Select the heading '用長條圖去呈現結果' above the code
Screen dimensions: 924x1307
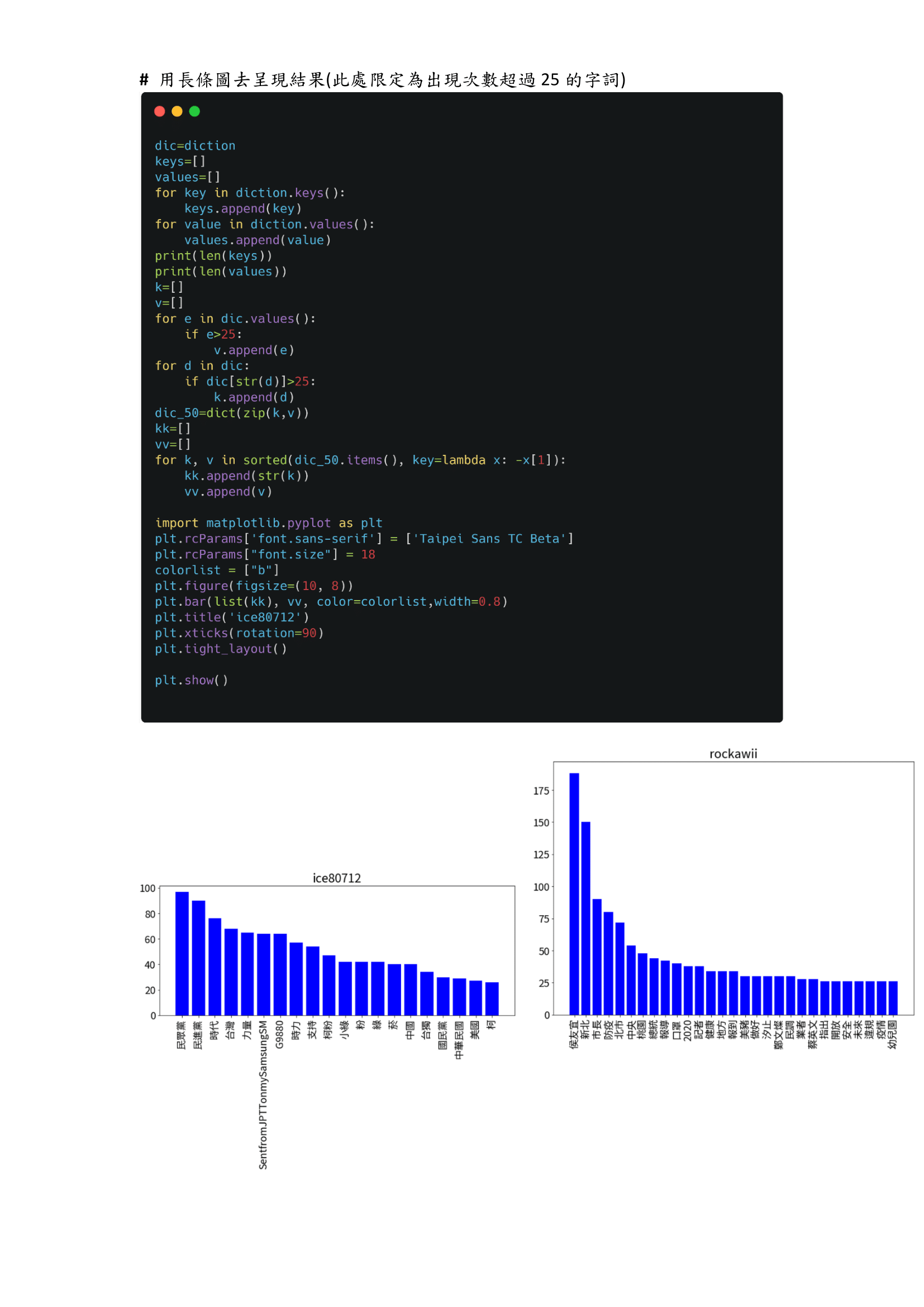[242, 80]
